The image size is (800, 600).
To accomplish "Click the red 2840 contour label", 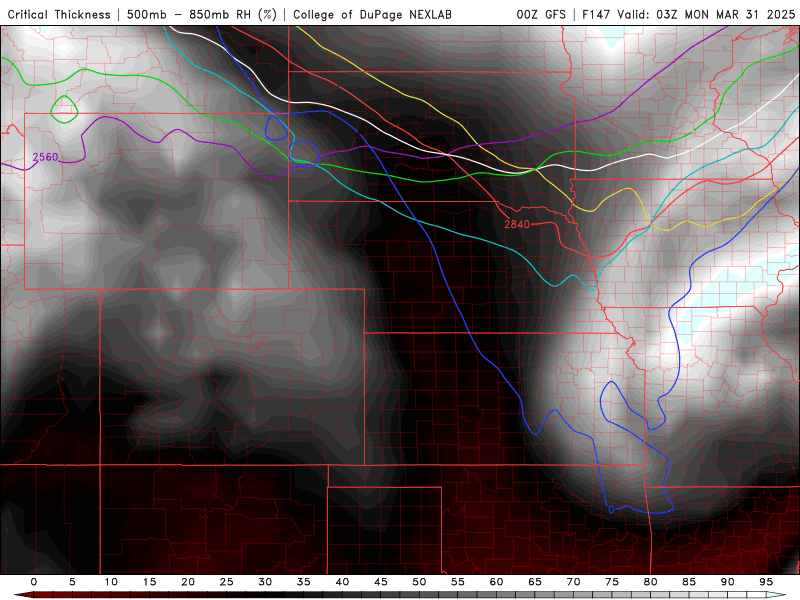I will coord(517,224).
